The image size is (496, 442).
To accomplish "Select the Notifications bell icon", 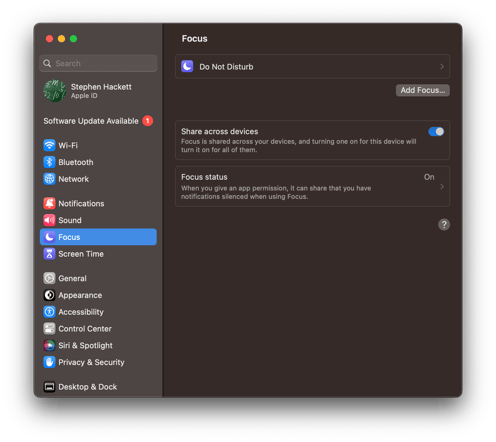I will [49, 203].
